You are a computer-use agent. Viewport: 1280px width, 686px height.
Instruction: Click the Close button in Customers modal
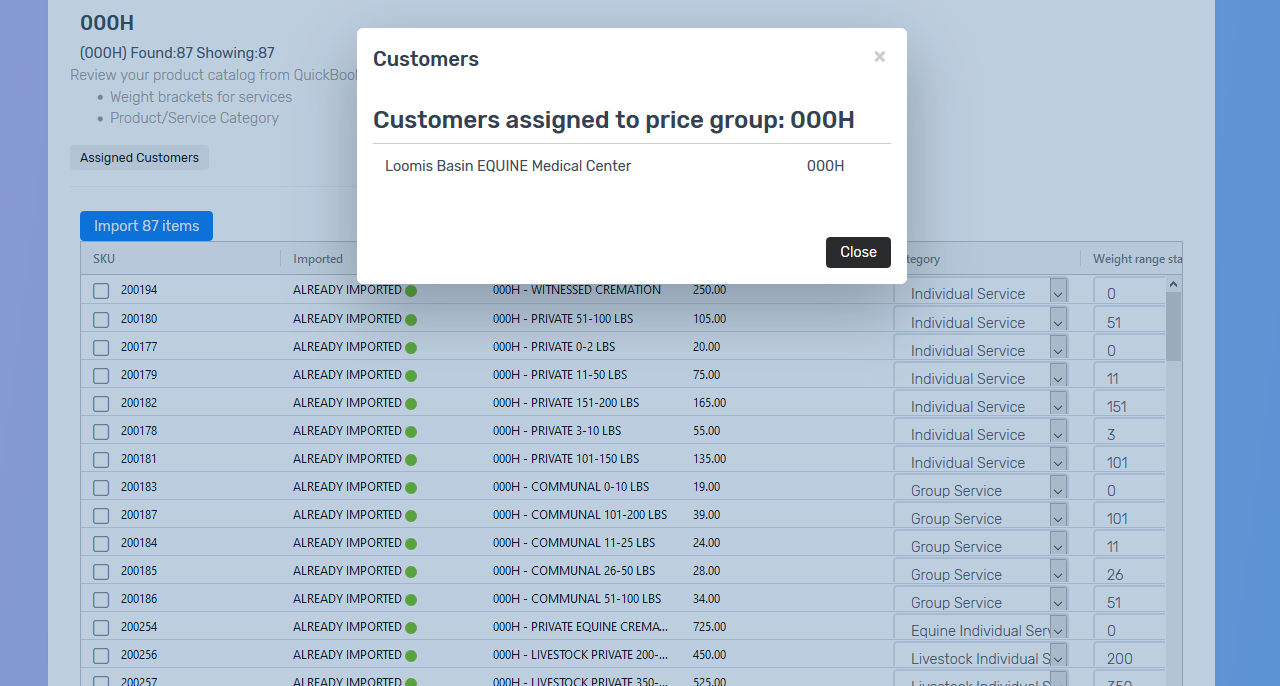click(857, 252)
